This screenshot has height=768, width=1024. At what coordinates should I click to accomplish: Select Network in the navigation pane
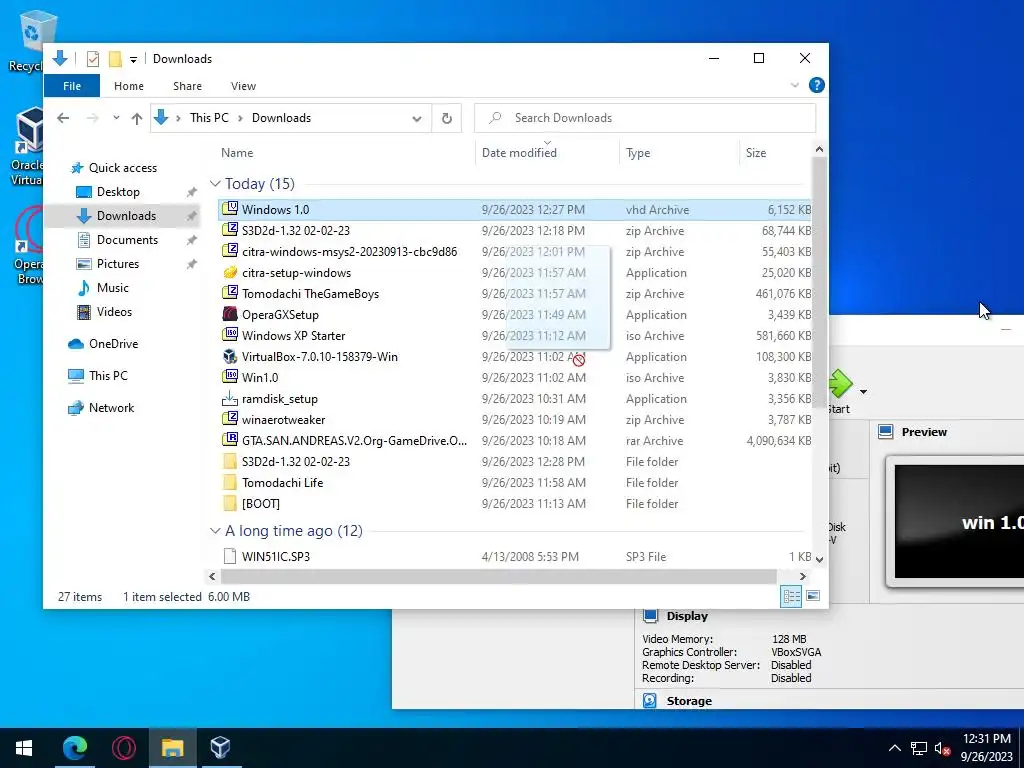coord(111,408)
